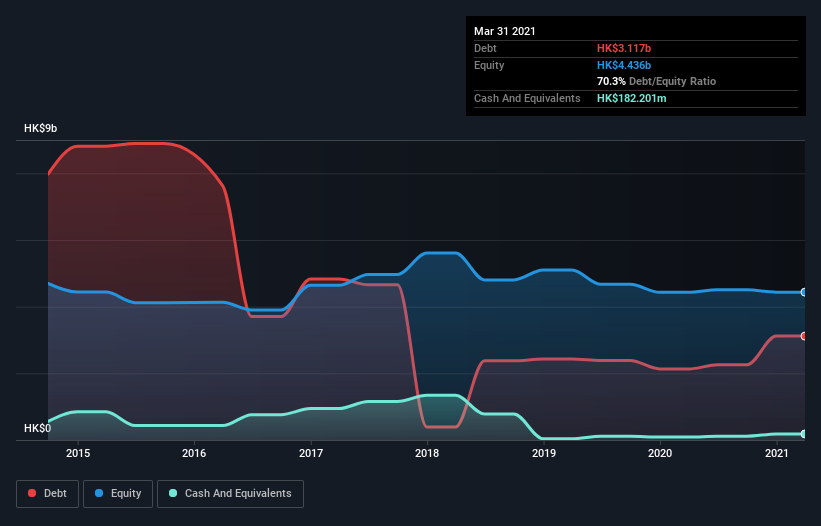Click Cash And Equivalents tooltip label
This screenshot has height=526, width=821.
(x=527, y=98)
